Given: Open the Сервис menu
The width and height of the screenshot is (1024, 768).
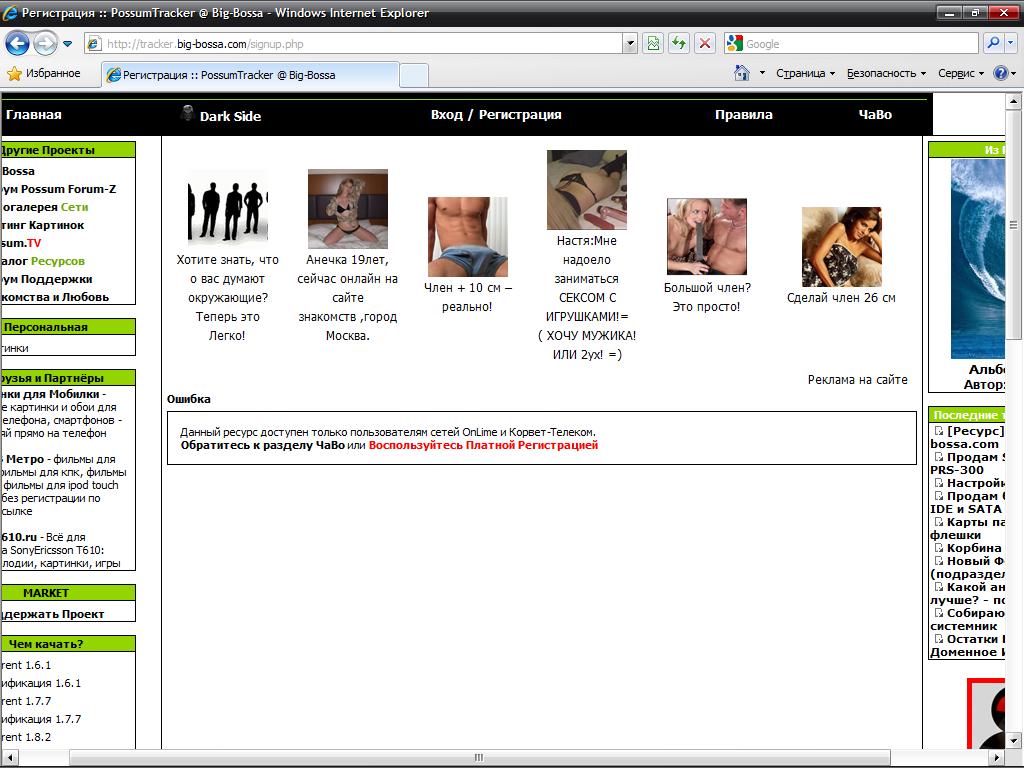Looking at the screenshot, I should (x=961, y=73).
